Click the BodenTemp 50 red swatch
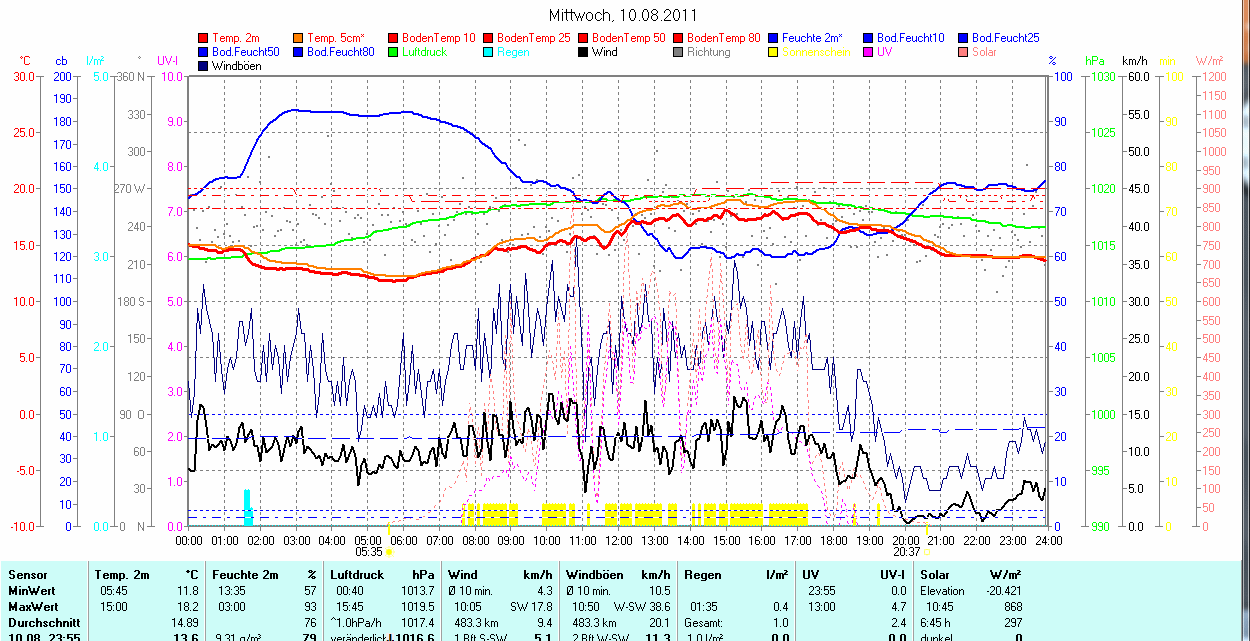The width and height of the screenshot is (1250, 641). pos(583,38)
